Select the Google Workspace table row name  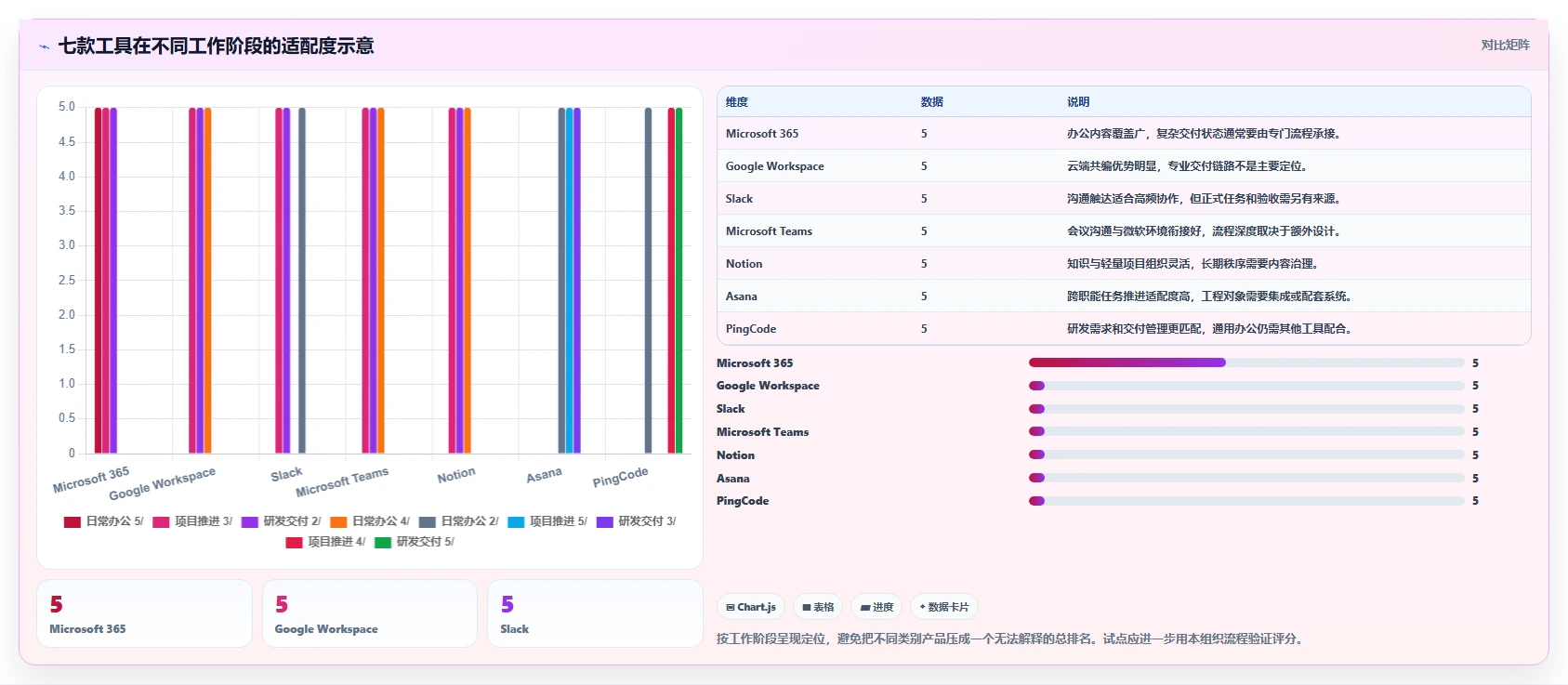click(775, 166)
